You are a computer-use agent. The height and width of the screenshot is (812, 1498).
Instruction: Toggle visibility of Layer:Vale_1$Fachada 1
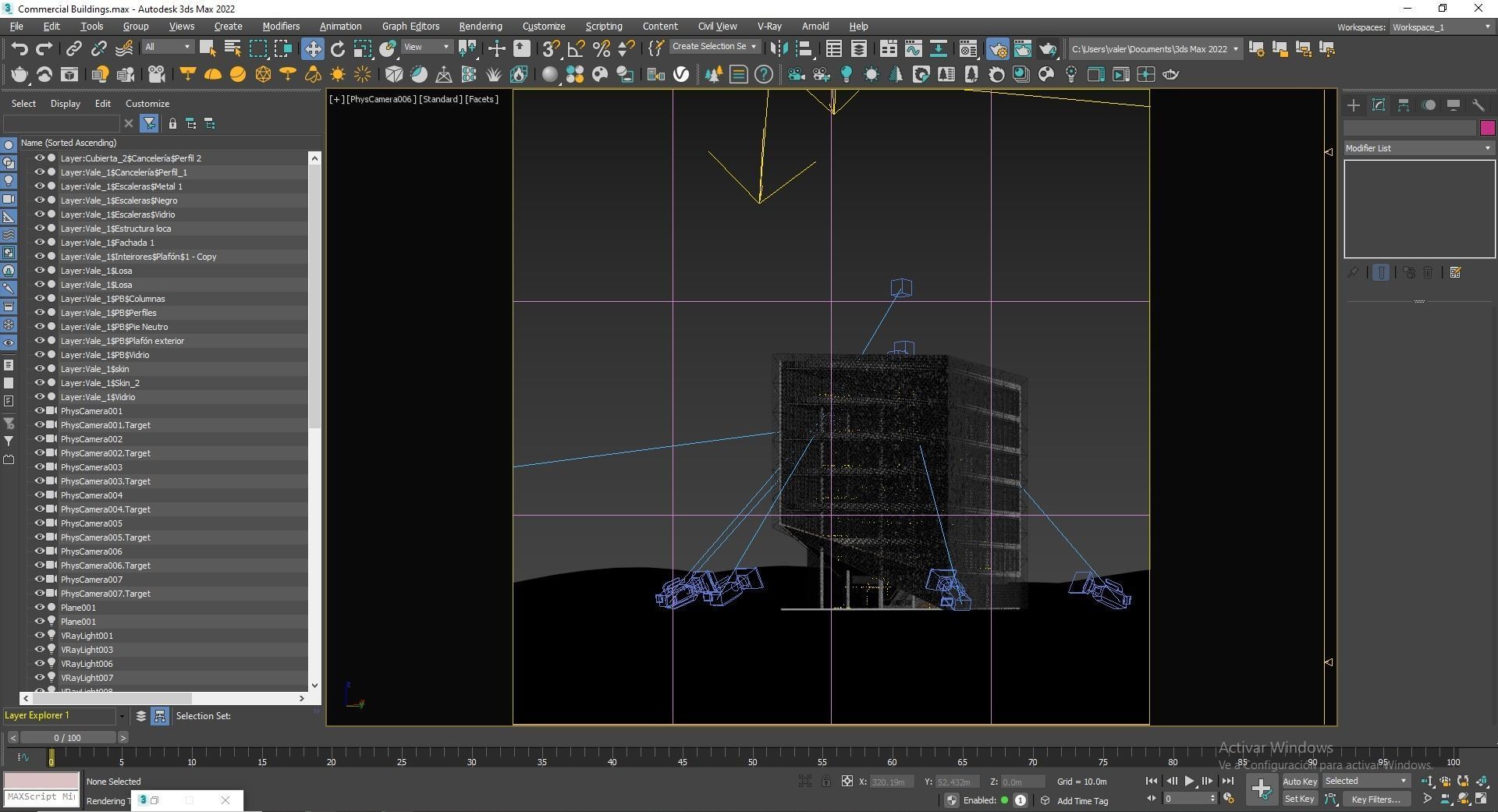39,243
